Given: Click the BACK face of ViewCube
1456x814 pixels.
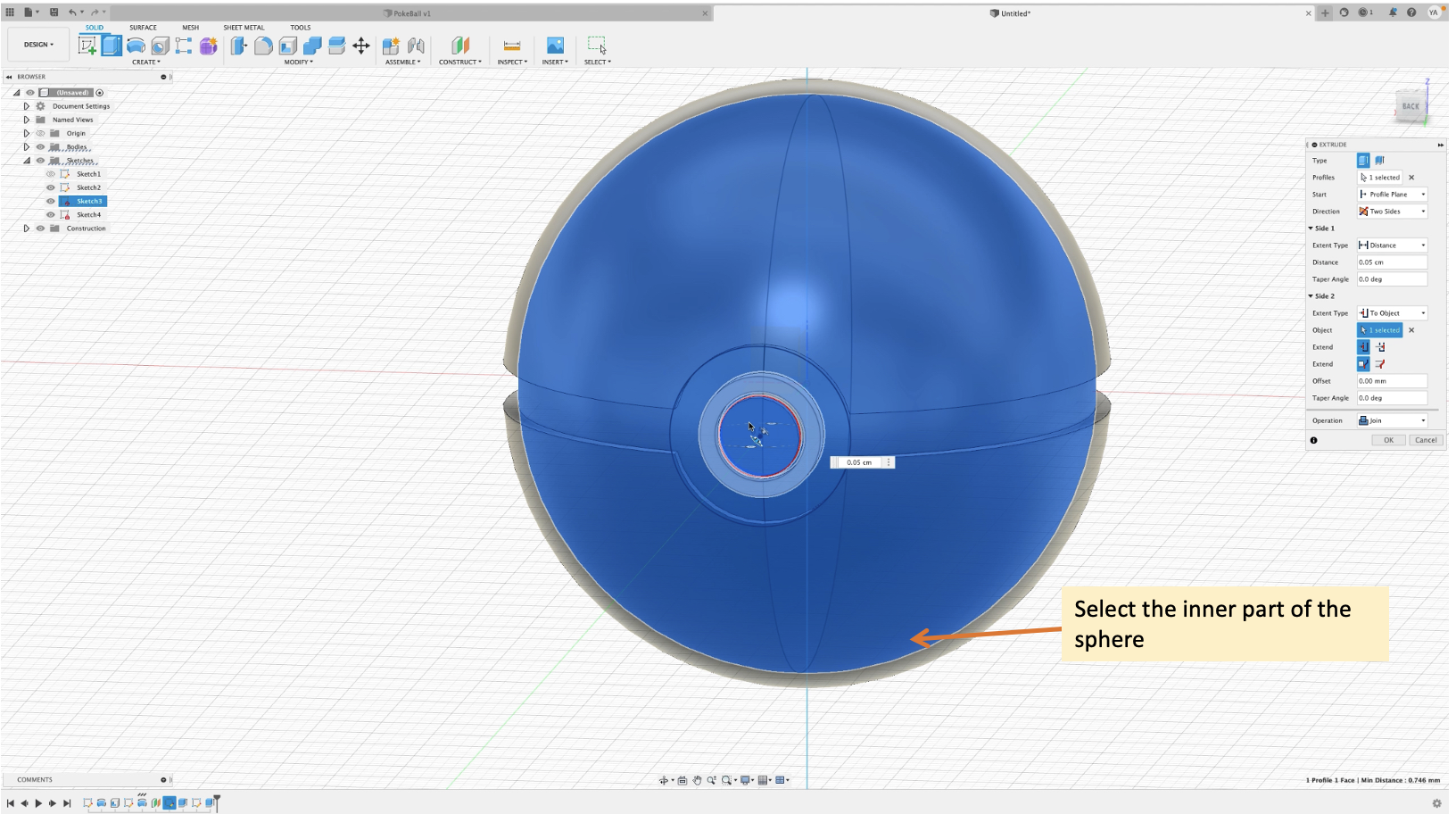Looking at the screenshot, I should point(1410,106).
